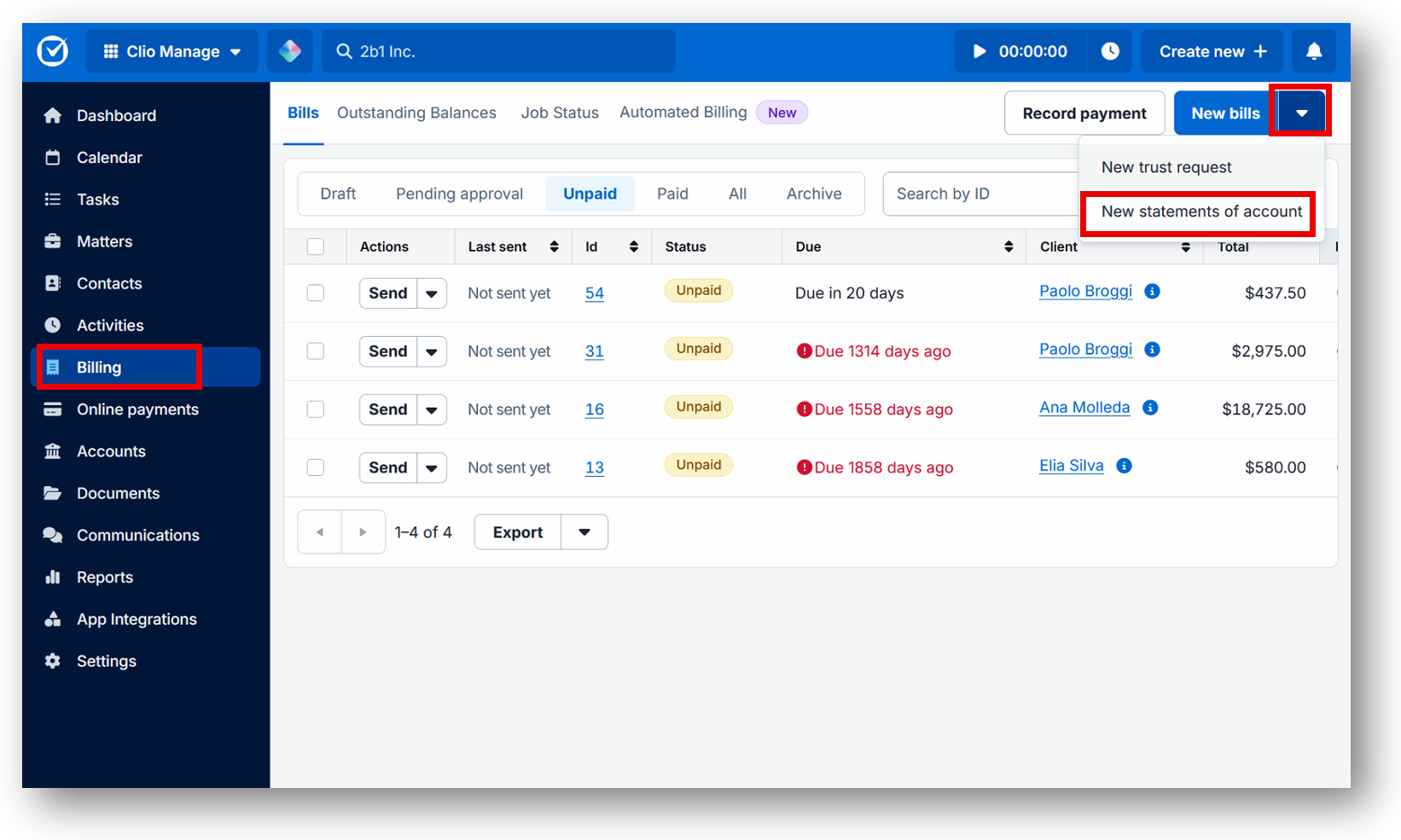Open the Dashboard from the sidebar

tap(116, 115)
